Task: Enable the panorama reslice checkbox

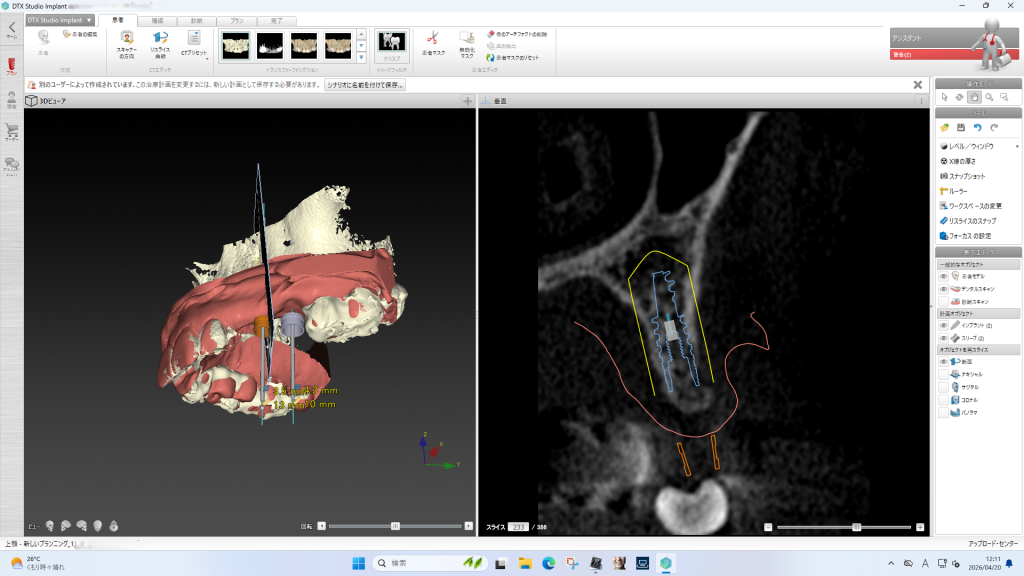Action: point(943,411)
